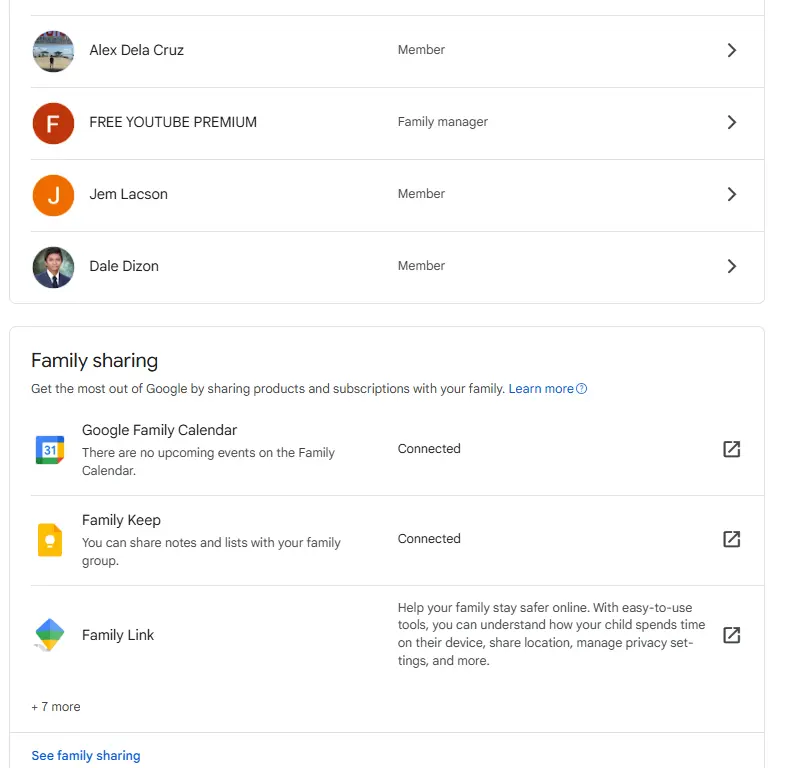804x768 pixels.
Task: Click the Learn more link
Action: [x=541, y=389]
